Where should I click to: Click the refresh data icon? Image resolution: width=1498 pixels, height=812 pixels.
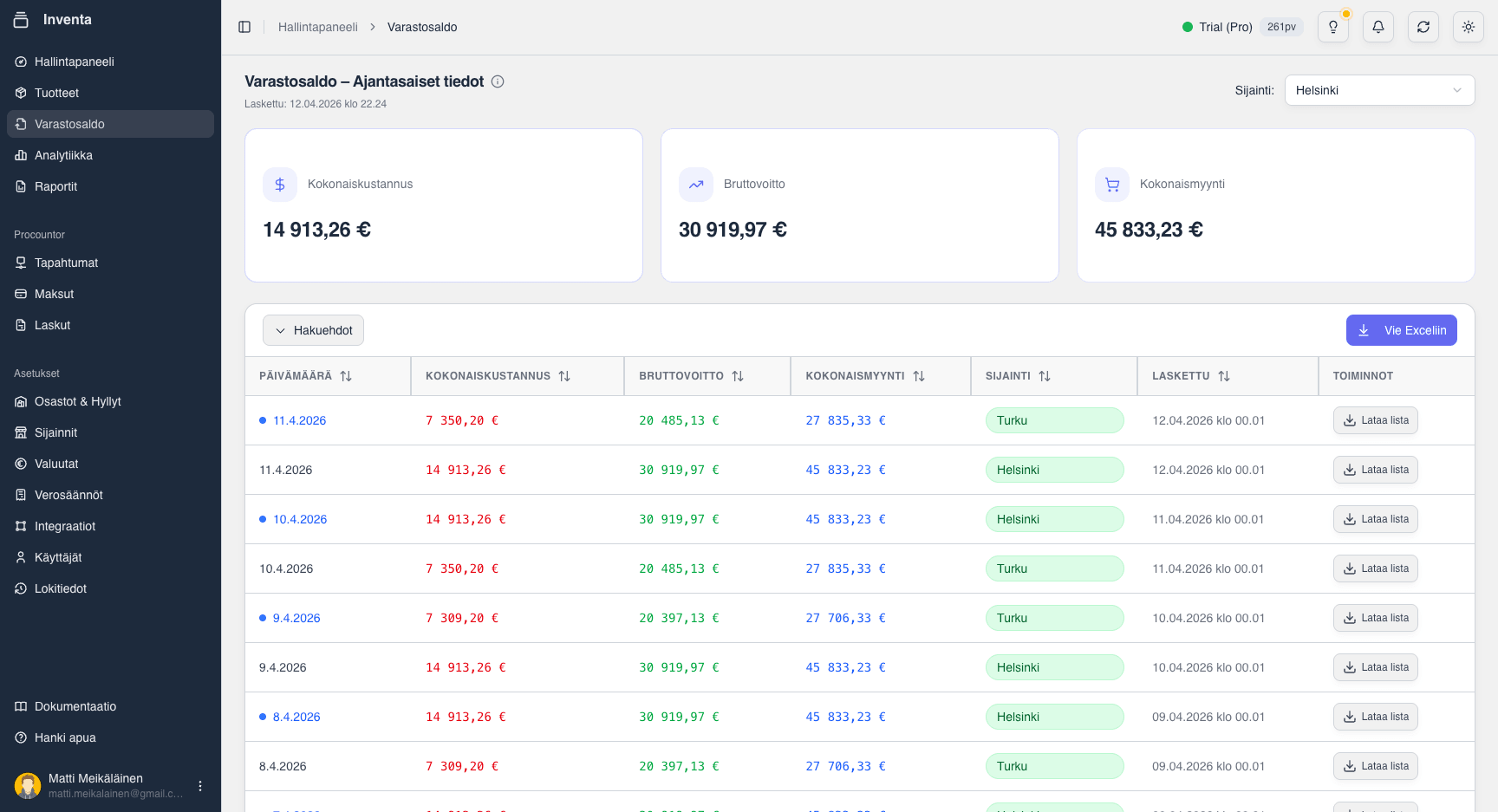click(1423, 27)
